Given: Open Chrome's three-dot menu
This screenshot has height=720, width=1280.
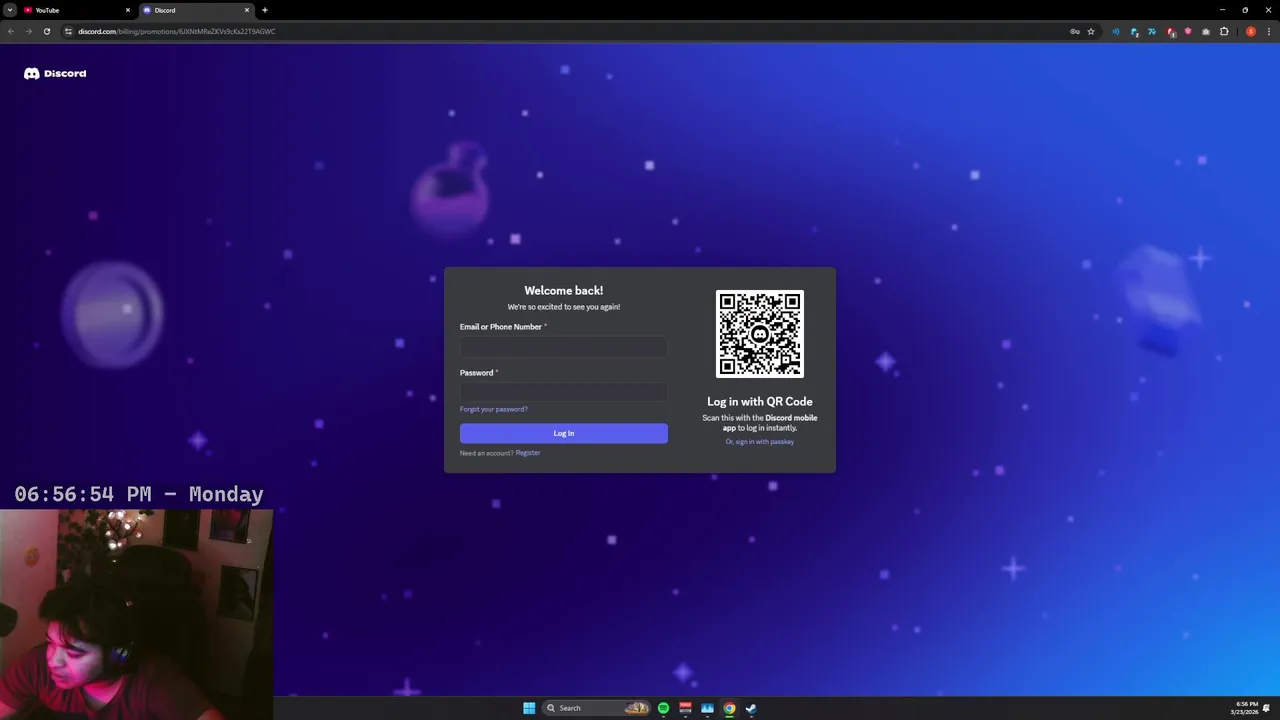Looking at the screenshot, I should click(1267, 31).
